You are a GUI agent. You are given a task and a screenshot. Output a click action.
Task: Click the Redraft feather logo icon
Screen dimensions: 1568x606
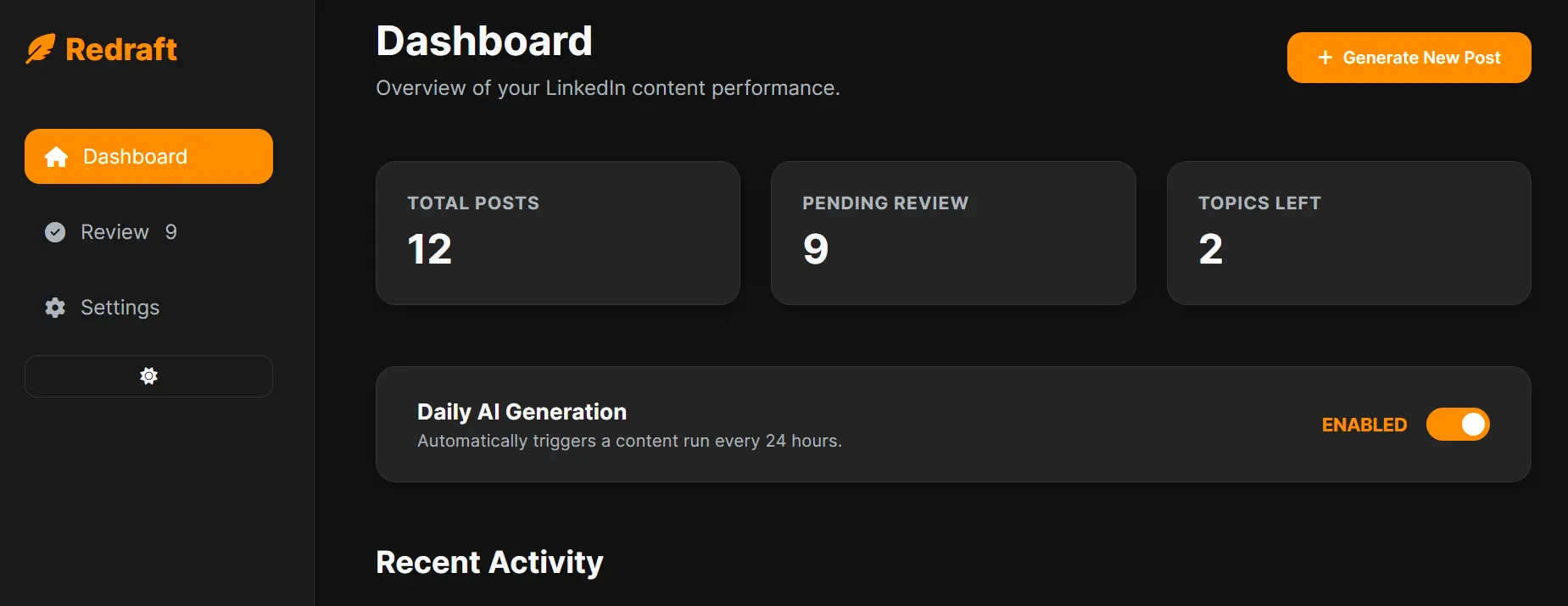pyautogui.click(x=39, y=48)
